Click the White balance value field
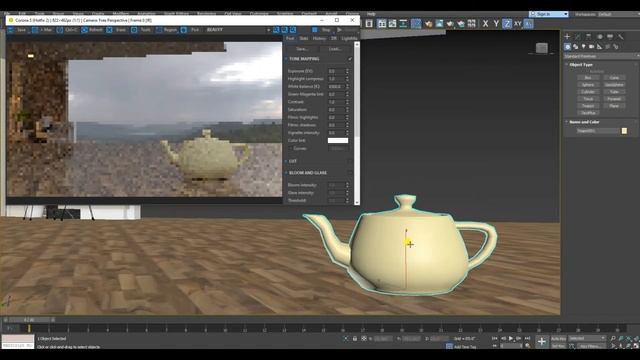The height and width of the screenshot is (360, 640). click(x=336, y=87)
